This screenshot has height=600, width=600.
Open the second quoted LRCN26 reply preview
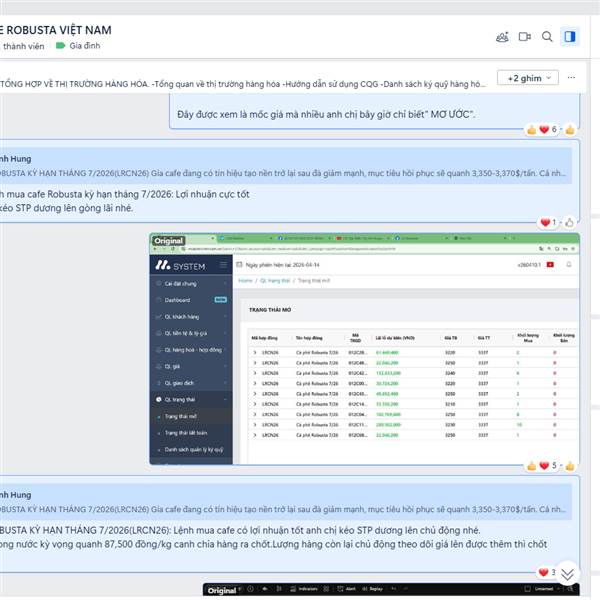(283, 502)
